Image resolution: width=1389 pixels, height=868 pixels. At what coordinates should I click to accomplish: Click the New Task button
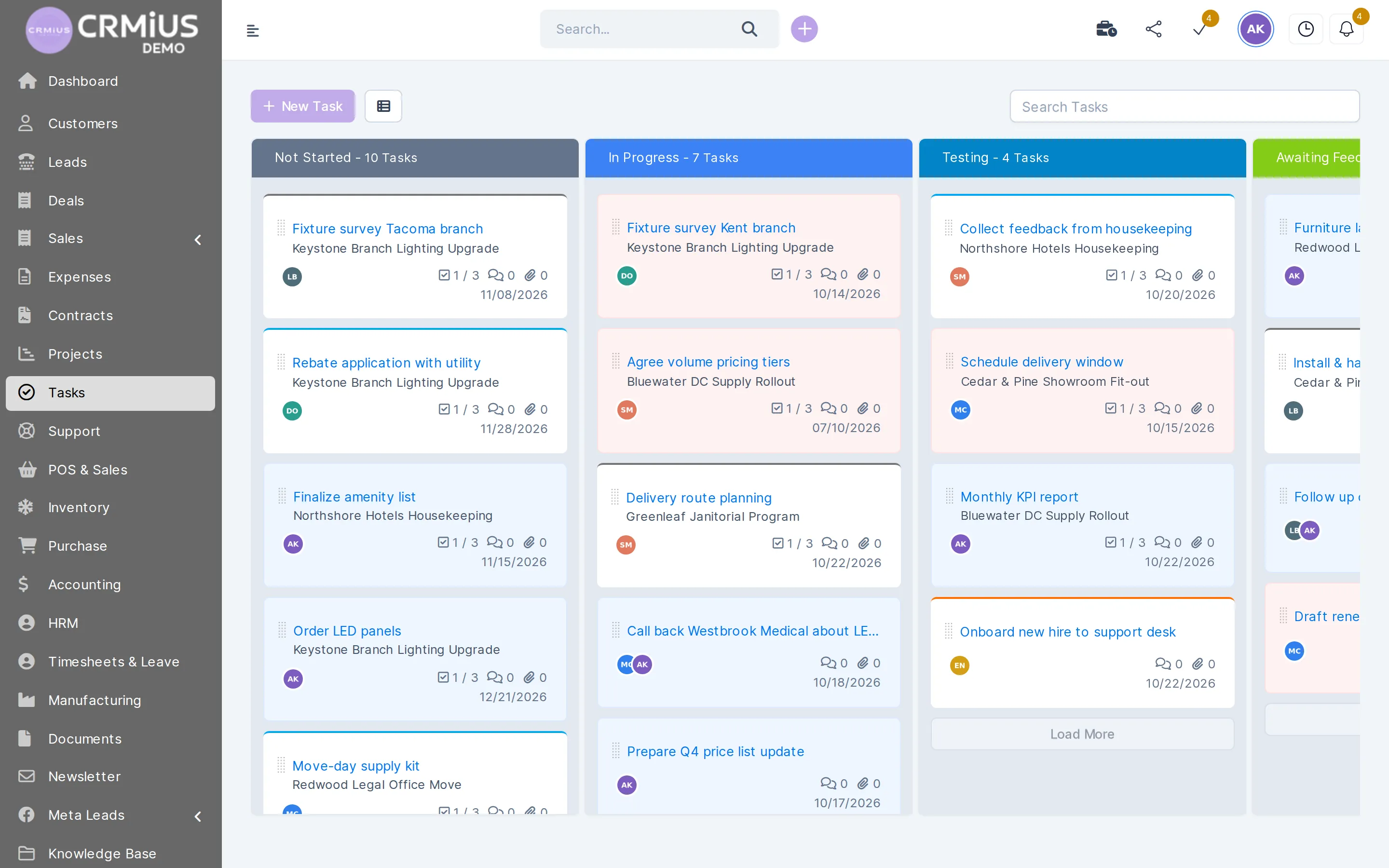302,106
